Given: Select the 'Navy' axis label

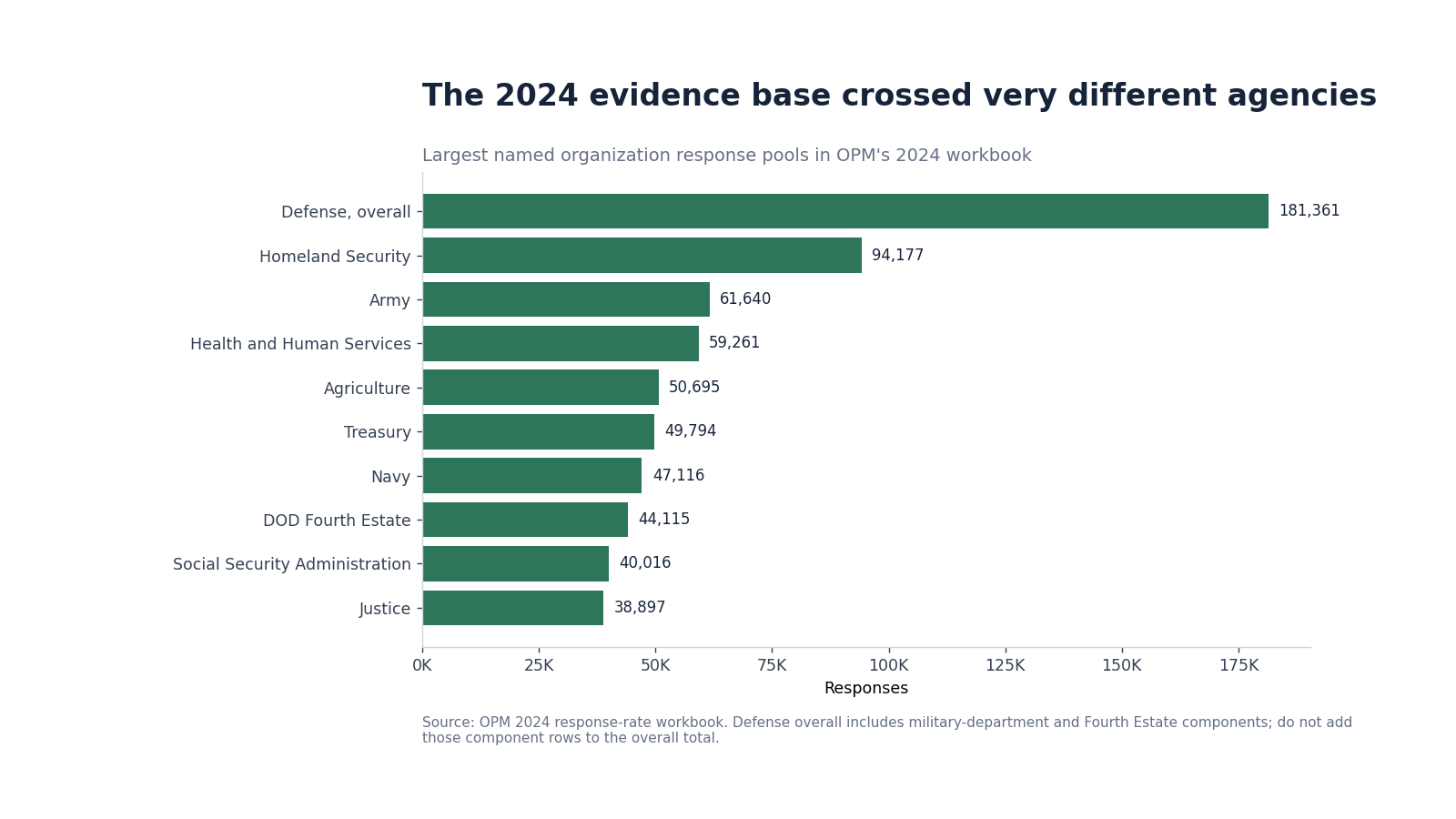Looking at the screenshot, I should tap(390, 477).
